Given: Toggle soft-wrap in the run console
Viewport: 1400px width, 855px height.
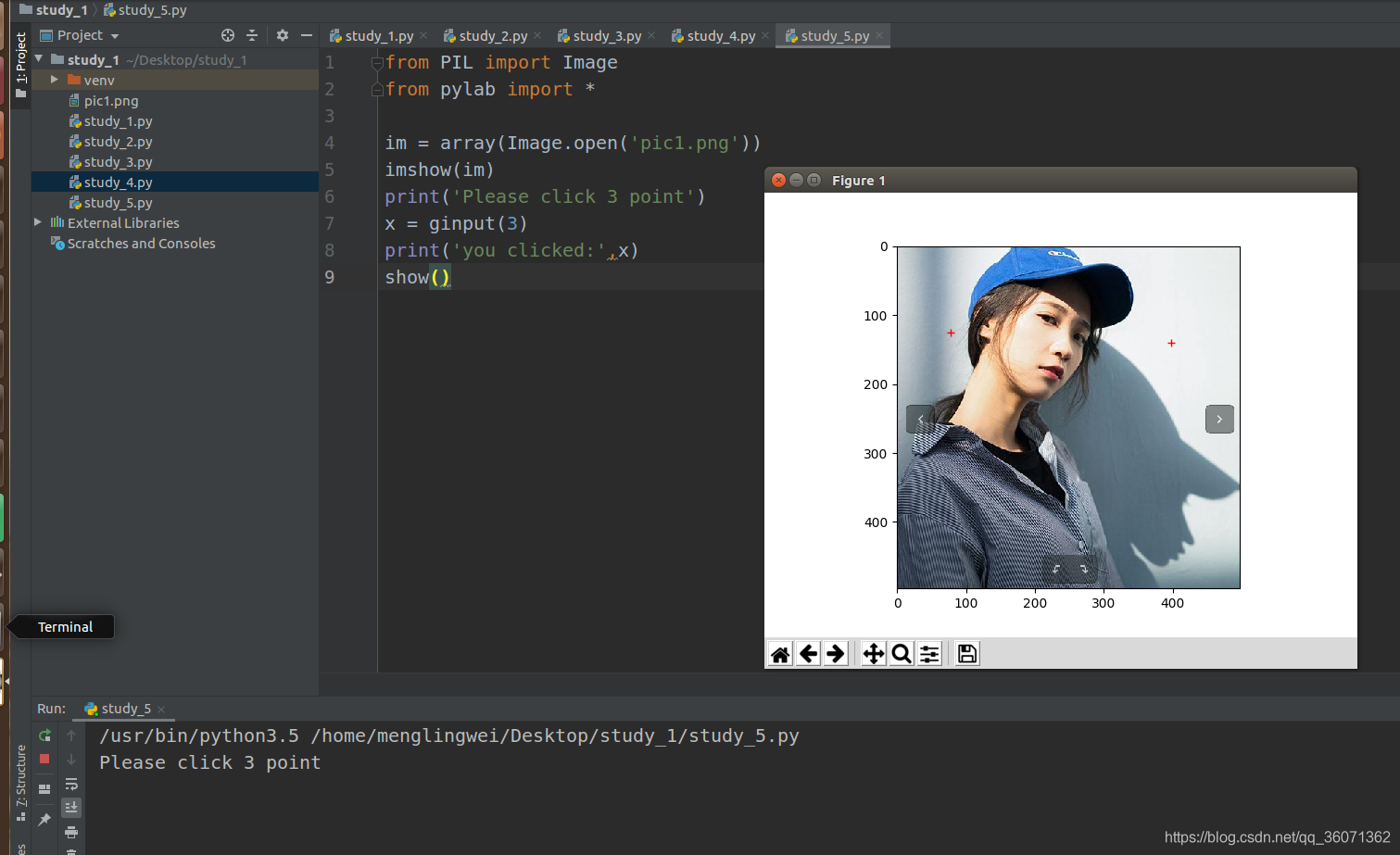Looking at the screenshot, I should (71, 786).
